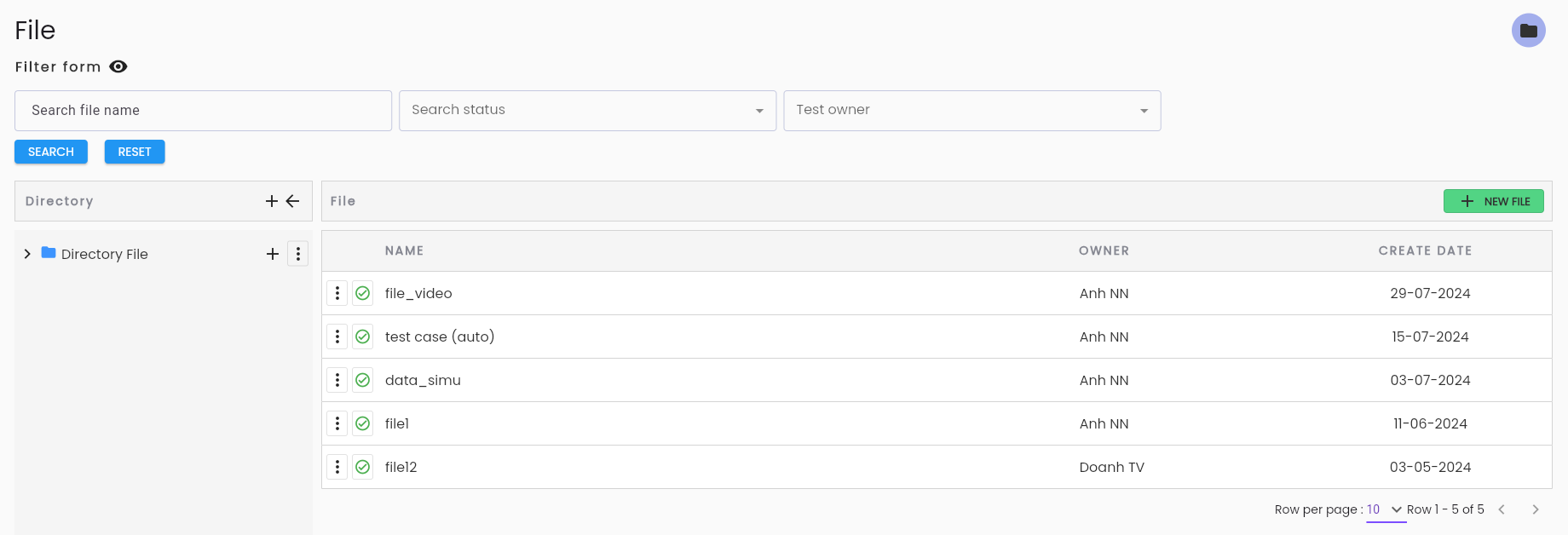Add a subfolder with Directory File plus icon
The height and width of the screenshot is (535, 1568).
(x=273, y=254)
